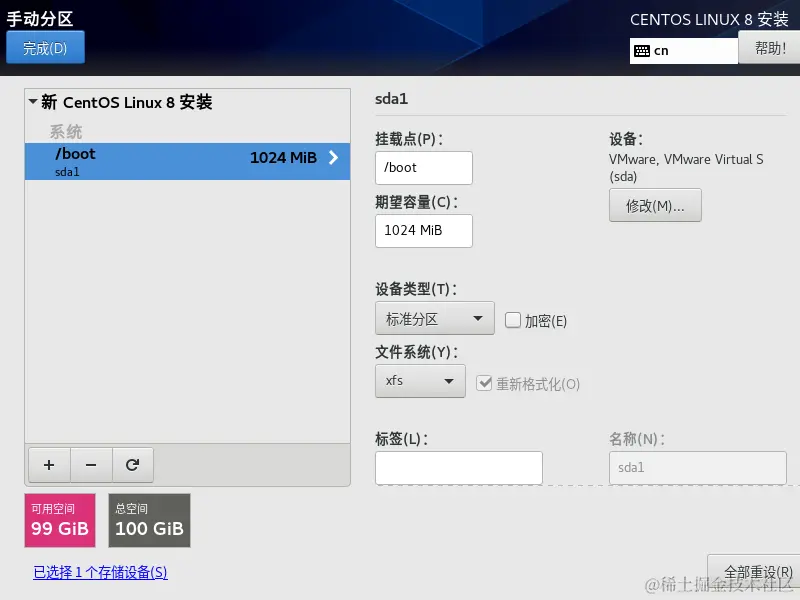Open the 设备类型 dropdown showing 标准分区
This screenshot has height=600, width=800.
coord(435,318)
